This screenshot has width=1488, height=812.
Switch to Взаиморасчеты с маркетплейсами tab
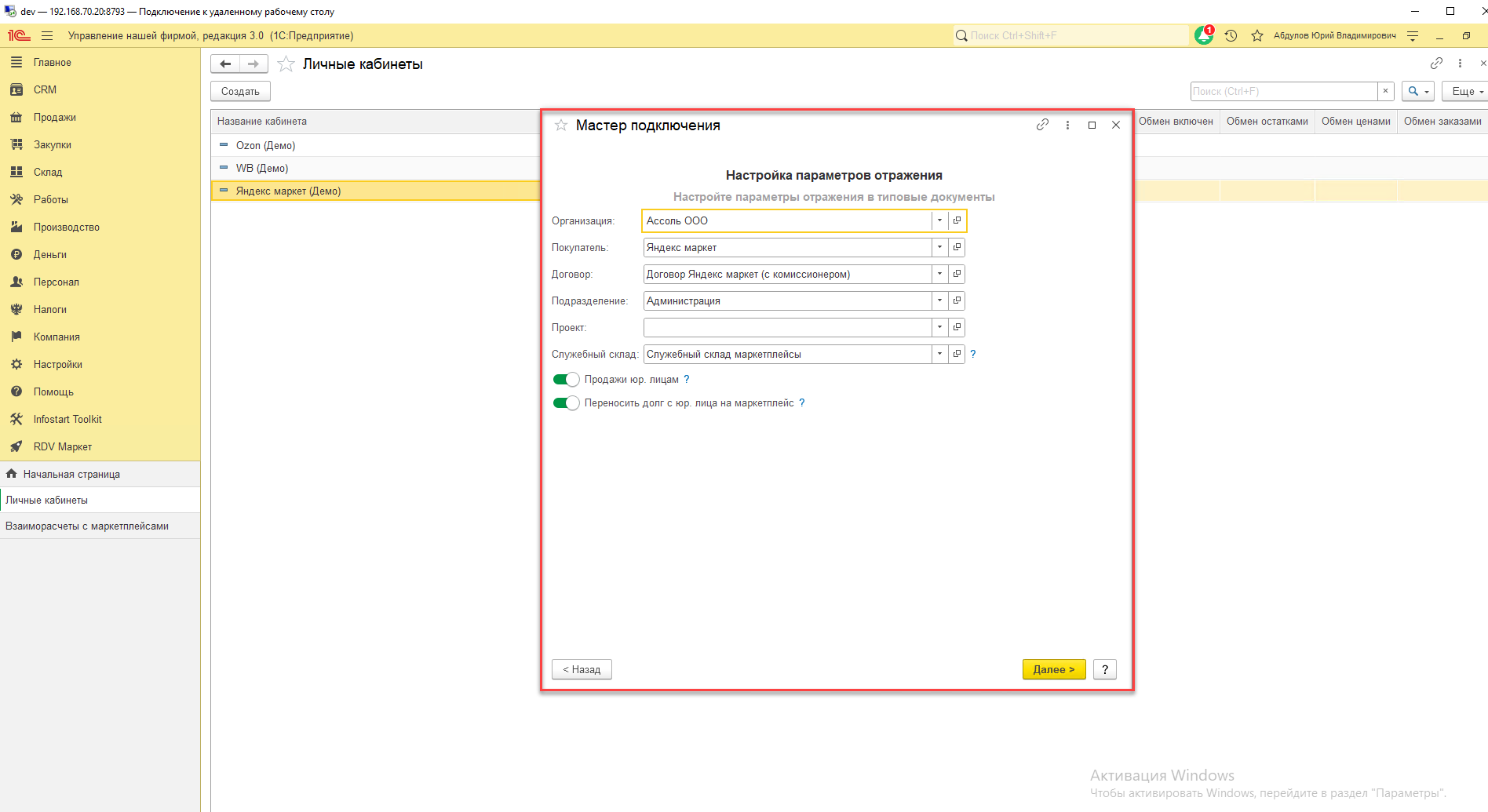coord(87,526)
